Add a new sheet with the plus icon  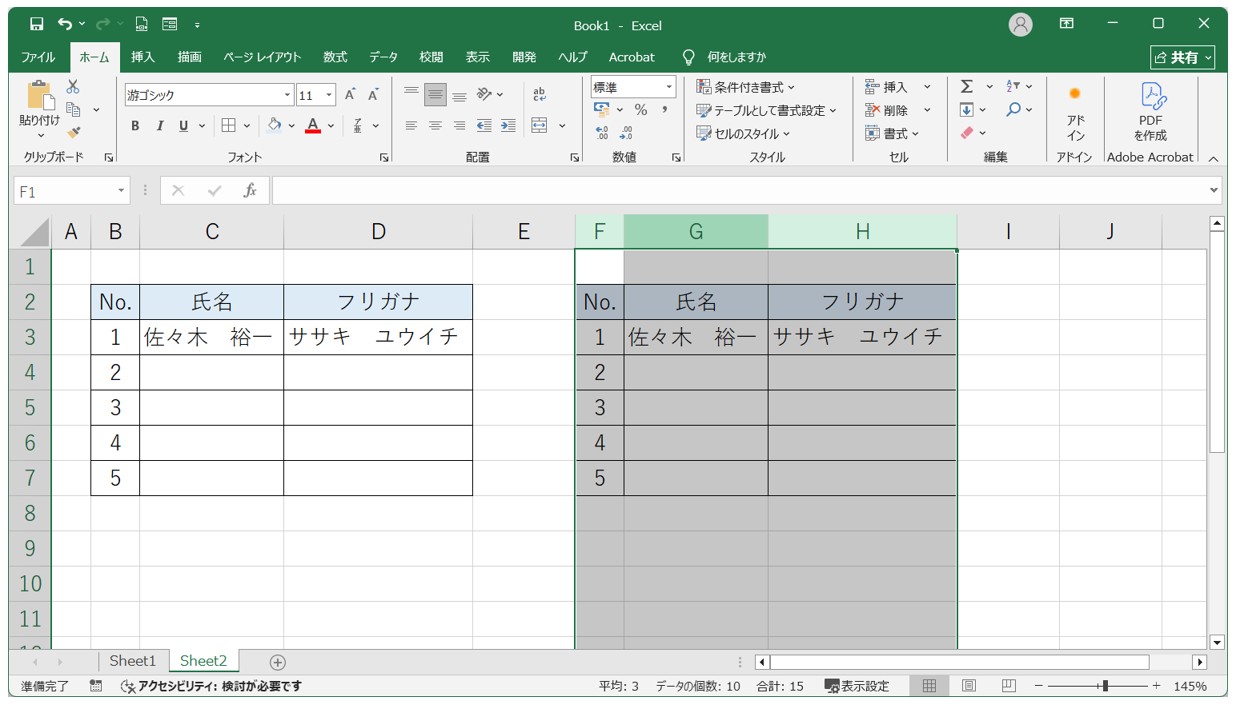(278, 662)
